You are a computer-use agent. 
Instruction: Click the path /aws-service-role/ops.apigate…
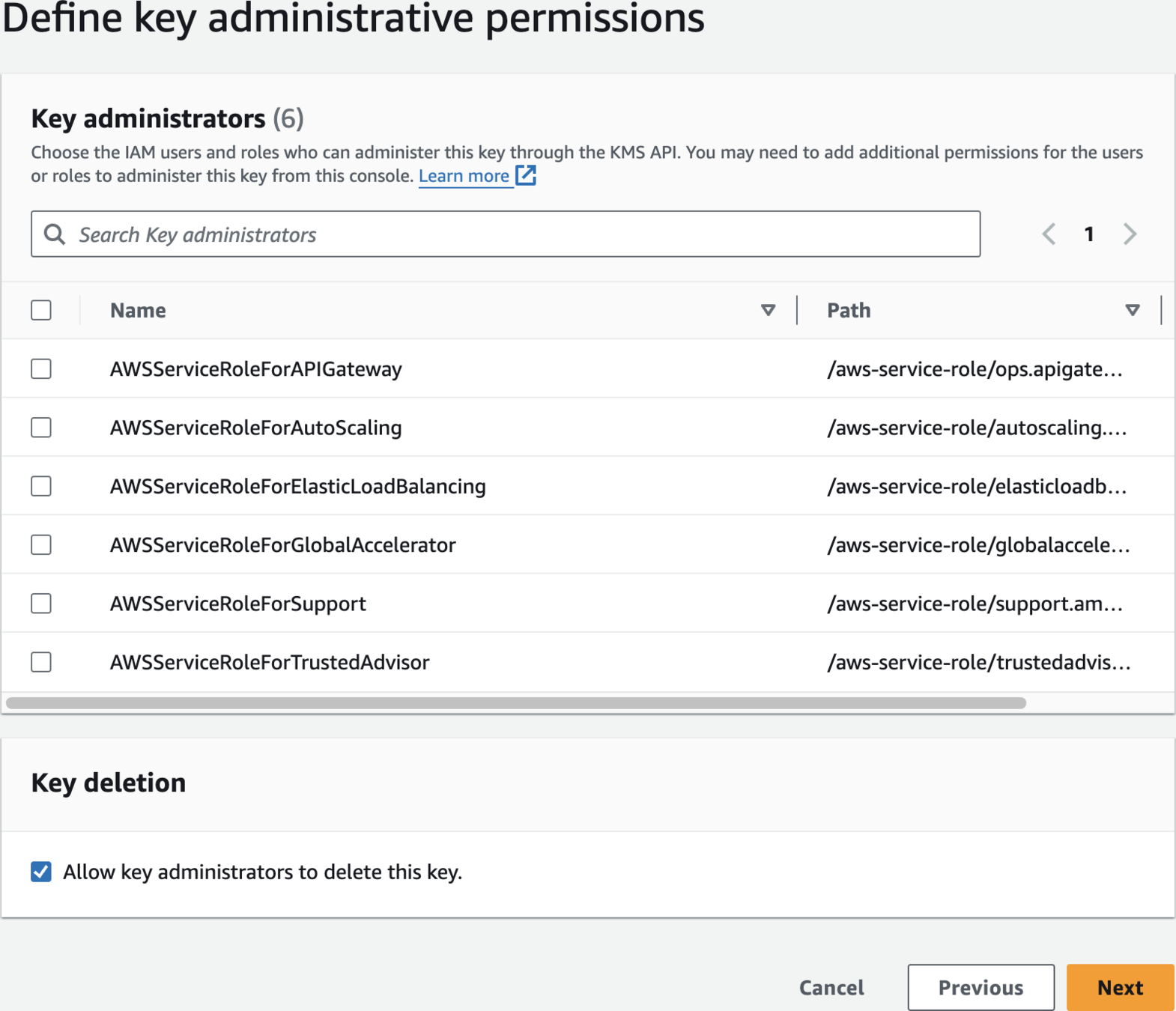(x=975, y=369)
